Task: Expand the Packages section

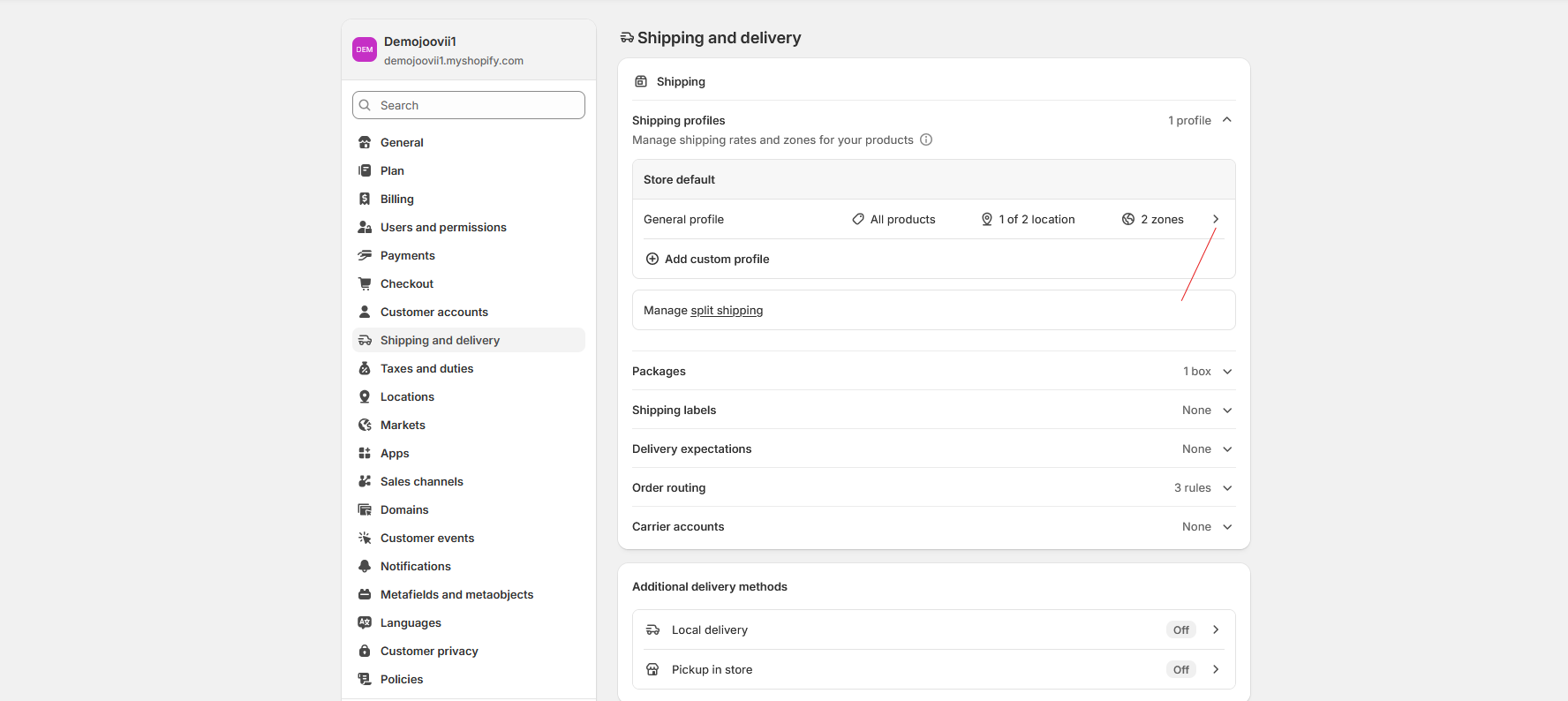Action: click(1226, 372)
